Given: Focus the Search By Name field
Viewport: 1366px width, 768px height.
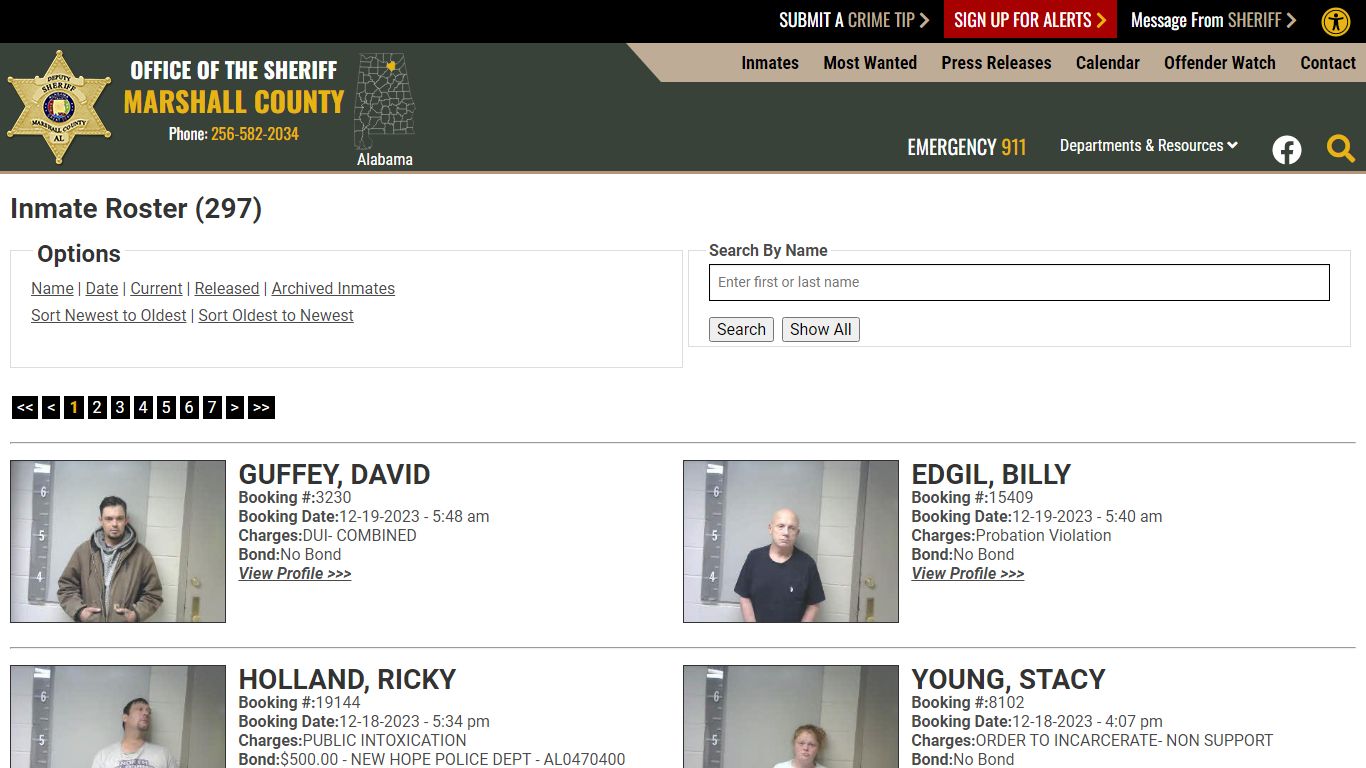Looking at the screenshot, I should [1019, 282].
